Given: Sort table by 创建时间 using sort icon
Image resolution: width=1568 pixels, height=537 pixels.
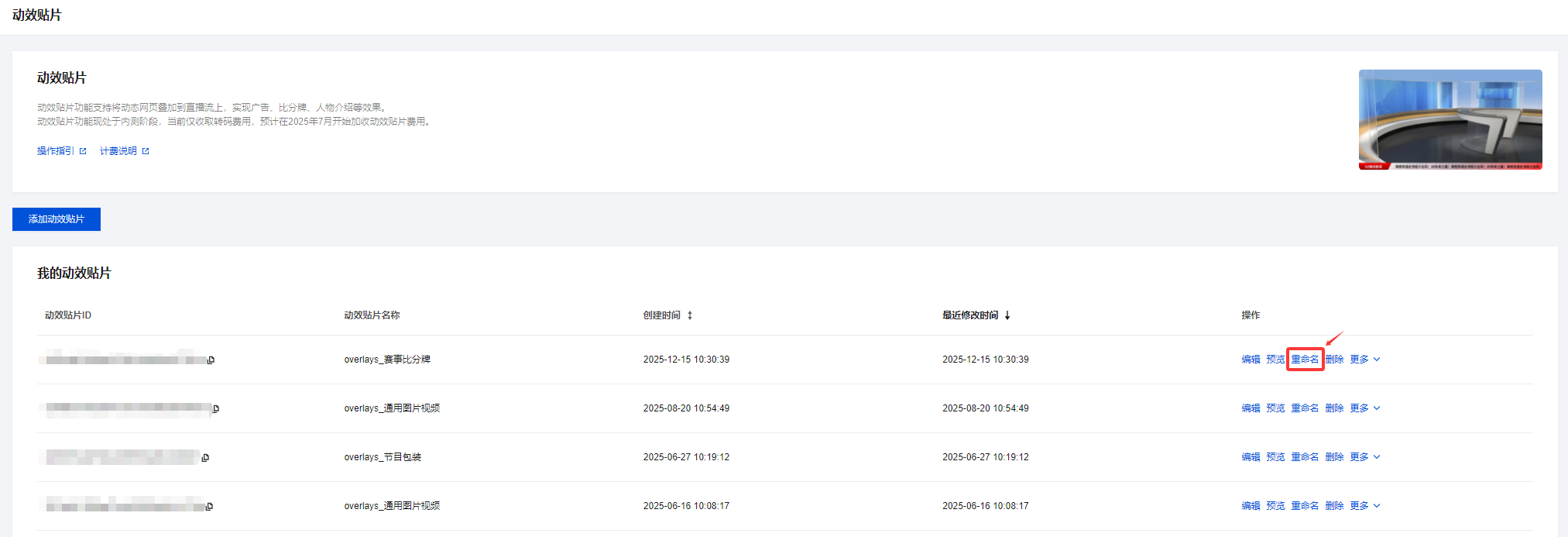Looking at the screenshot, I should (x=690, y=315).
